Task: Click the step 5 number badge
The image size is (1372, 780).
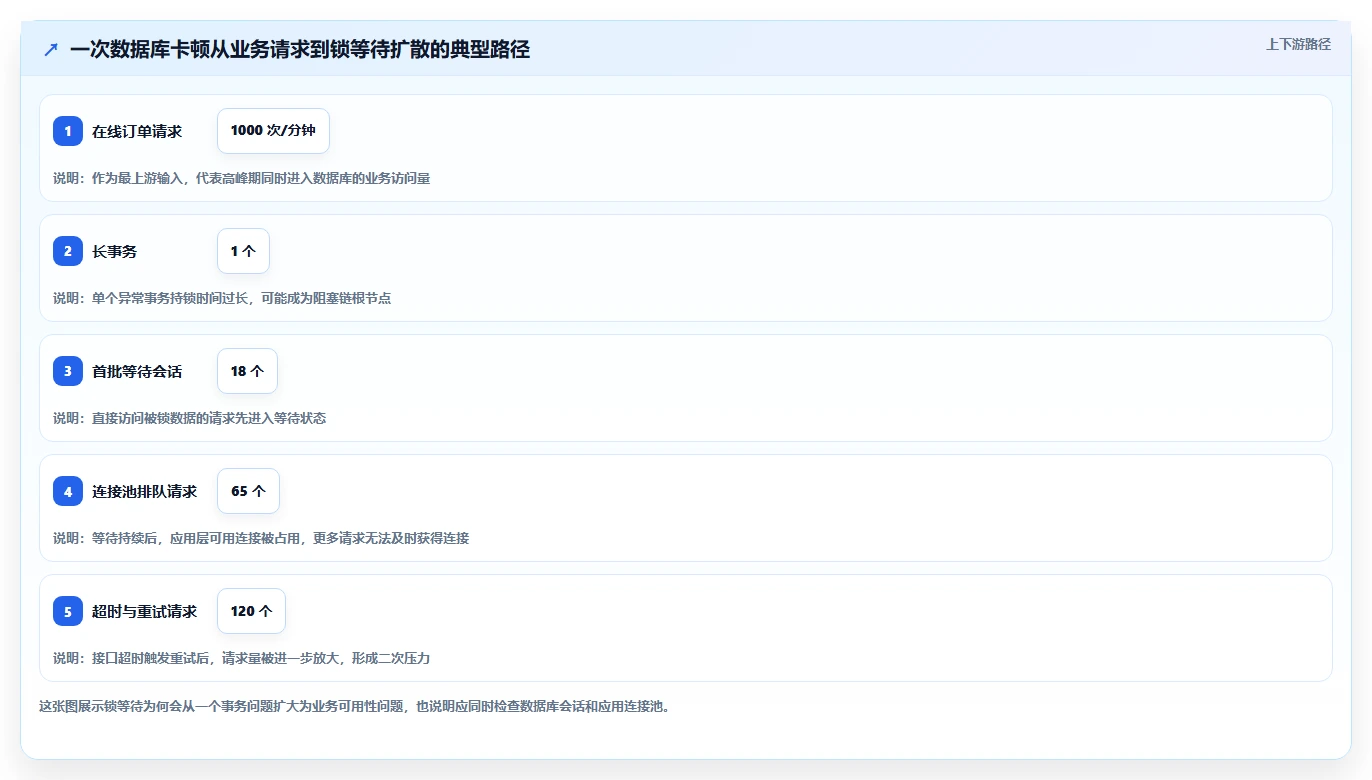Action: point(68,611)
